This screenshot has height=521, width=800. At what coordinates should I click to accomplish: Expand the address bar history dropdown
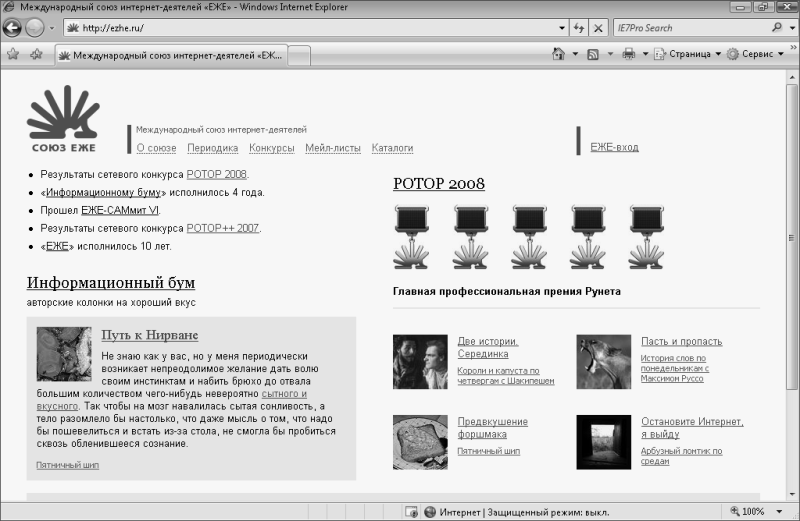pos(562,28)
